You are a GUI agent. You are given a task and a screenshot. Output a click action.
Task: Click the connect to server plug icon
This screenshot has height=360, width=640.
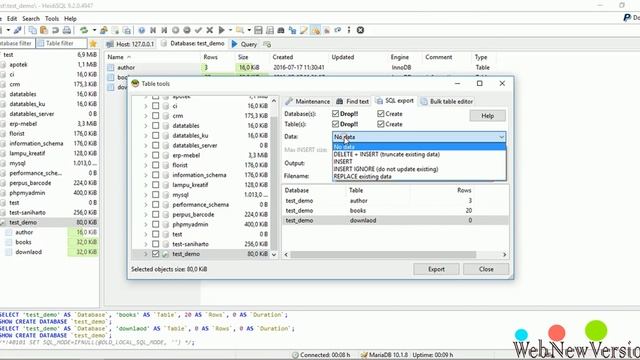18,30
